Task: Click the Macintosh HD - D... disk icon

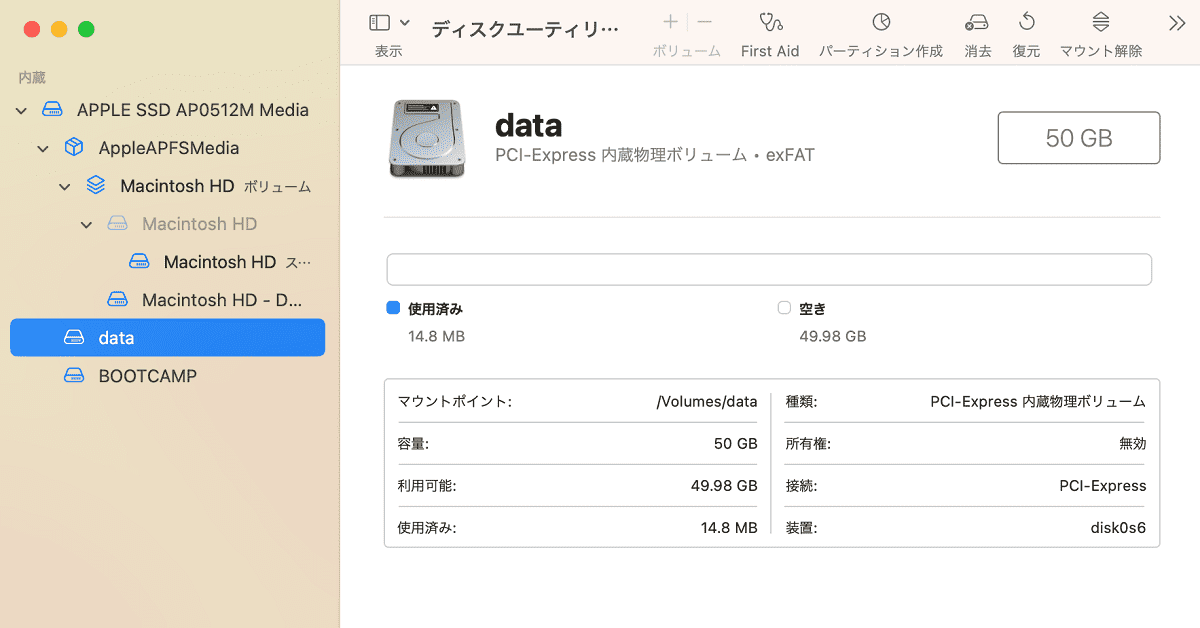Action: click(117, 300)
